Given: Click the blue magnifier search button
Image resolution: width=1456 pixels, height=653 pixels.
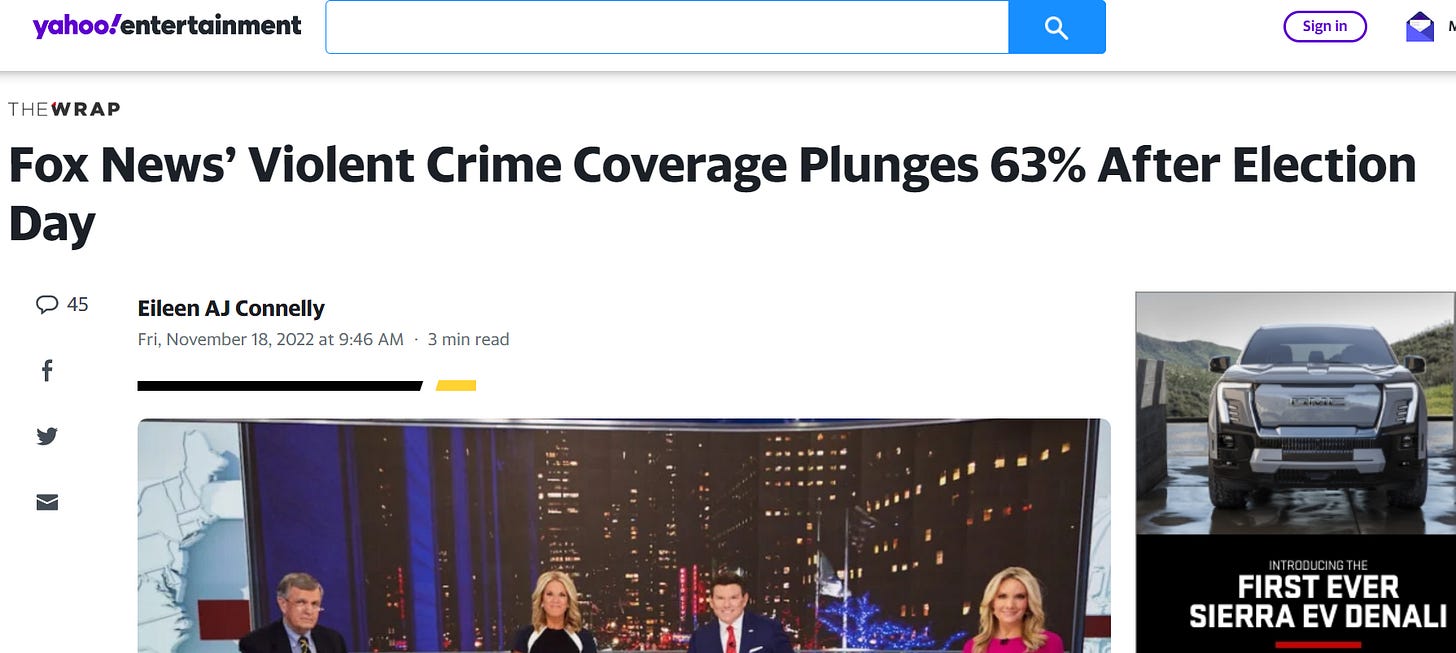Looking at the screenshot, I should [1057, 27].
